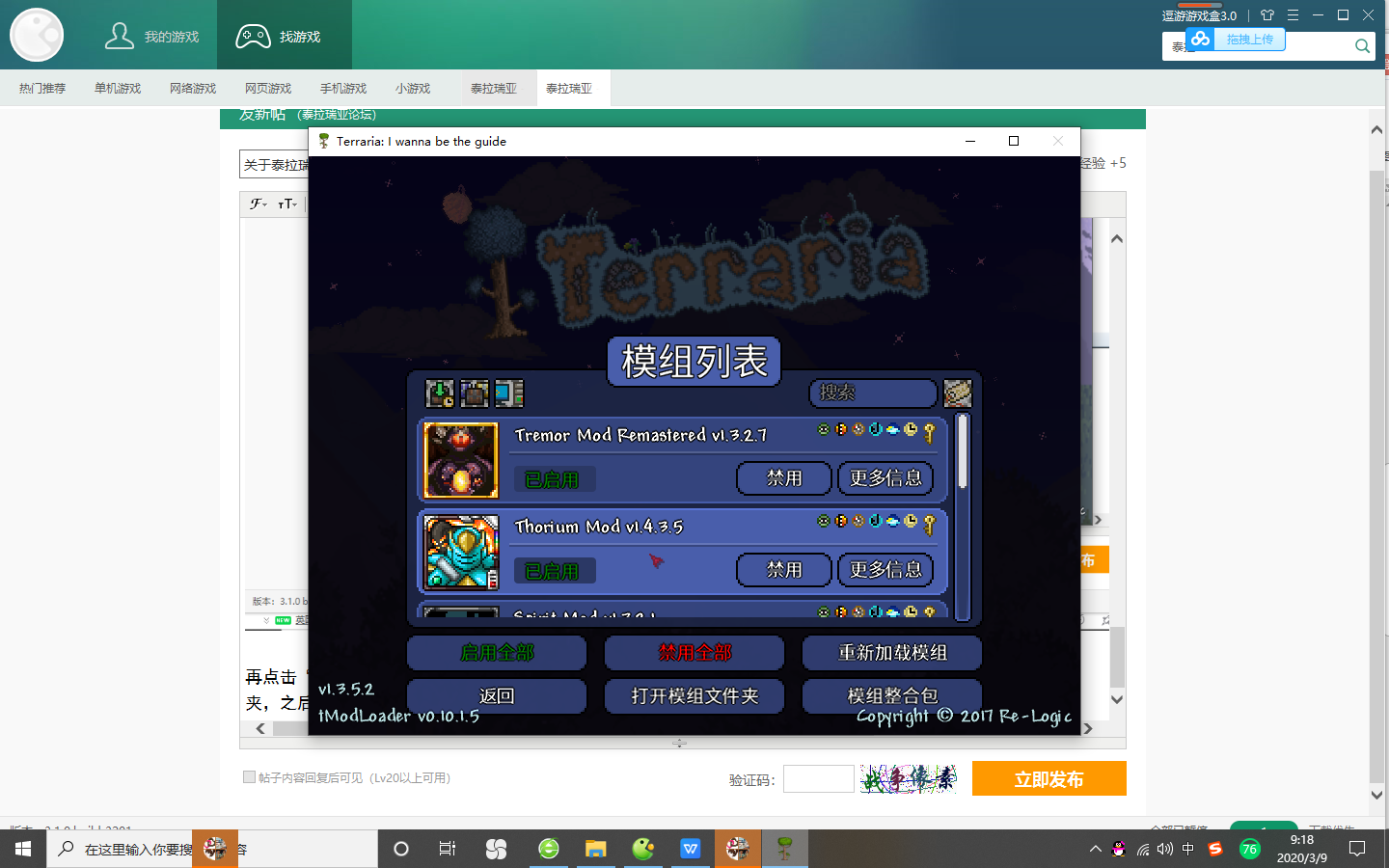1389x868 pixels.
Task: Disable the Tremor Mod Remastered mod
Action: click(x=784, y=478)
